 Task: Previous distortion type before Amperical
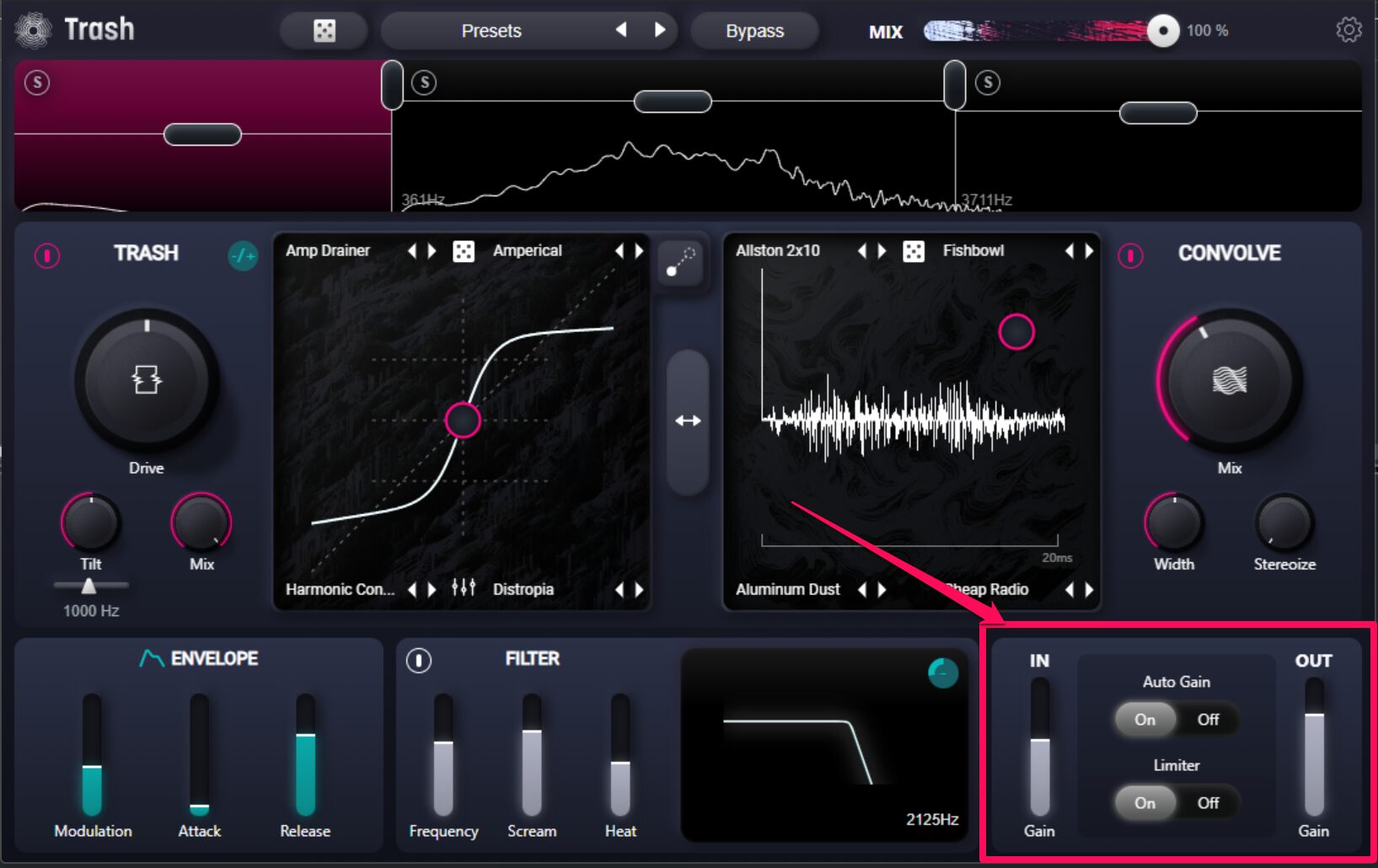click(x=619, y=250)
